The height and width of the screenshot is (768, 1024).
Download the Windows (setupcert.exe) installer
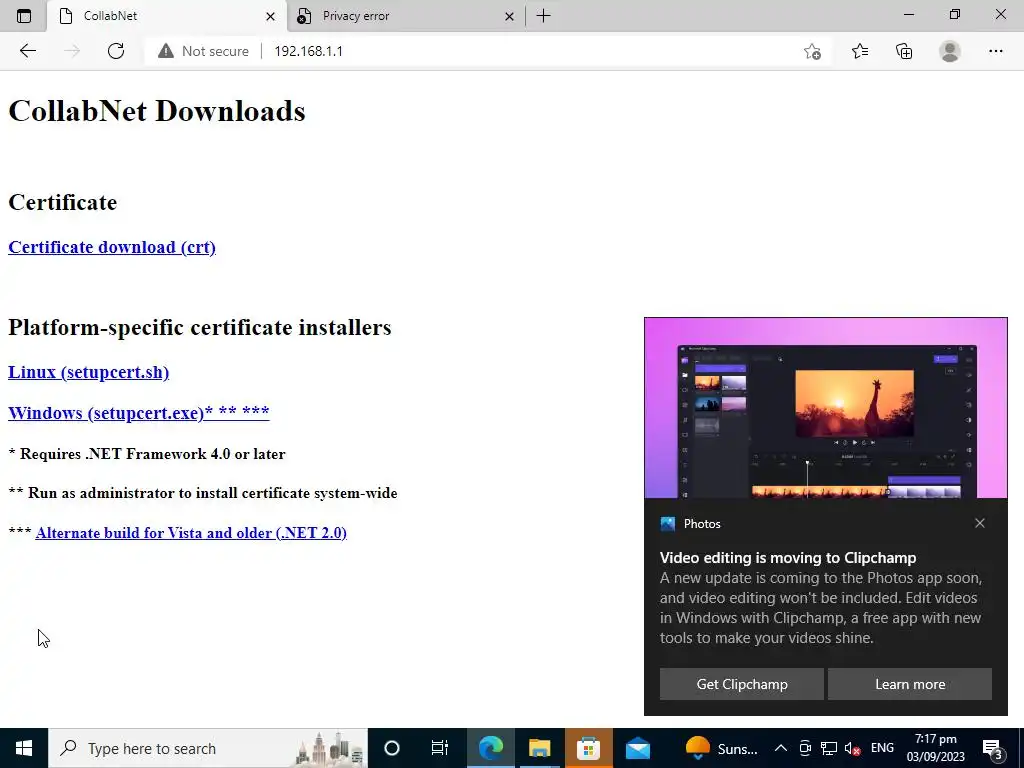138,413
